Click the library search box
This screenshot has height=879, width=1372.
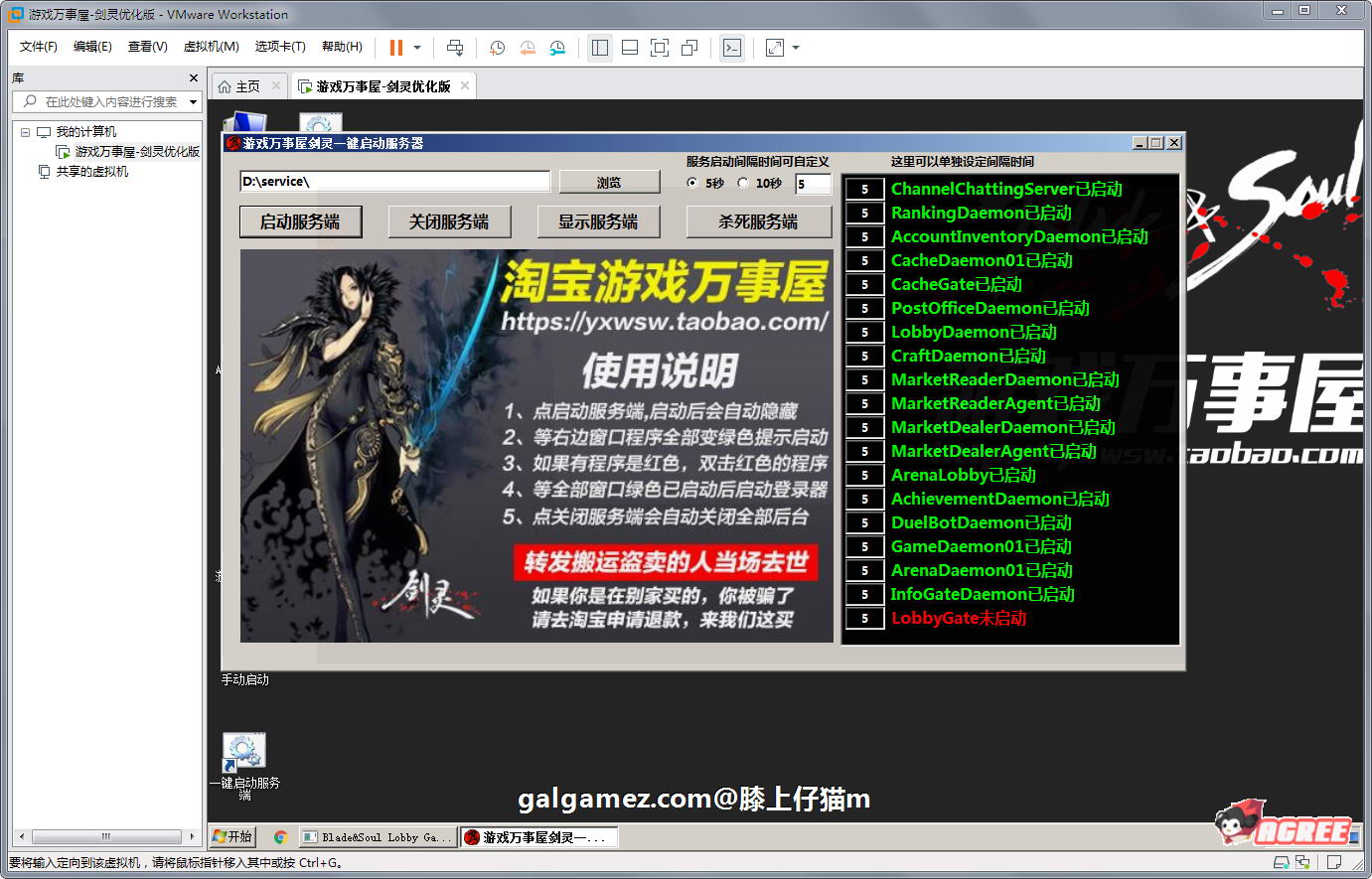(x=104, y=101)
